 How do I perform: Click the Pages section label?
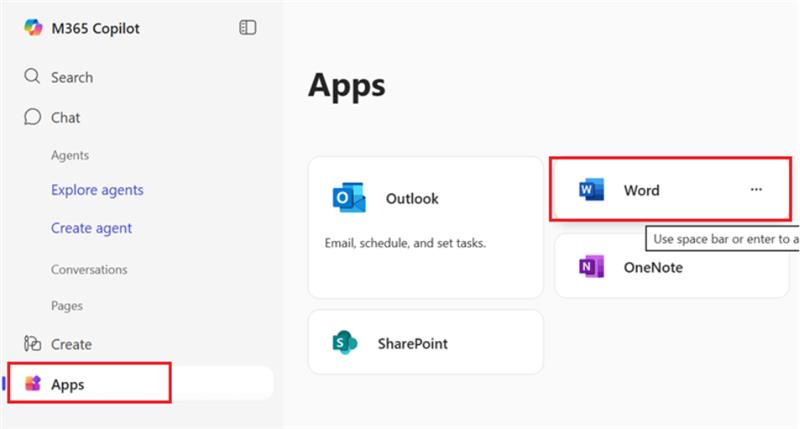[66, 306]
